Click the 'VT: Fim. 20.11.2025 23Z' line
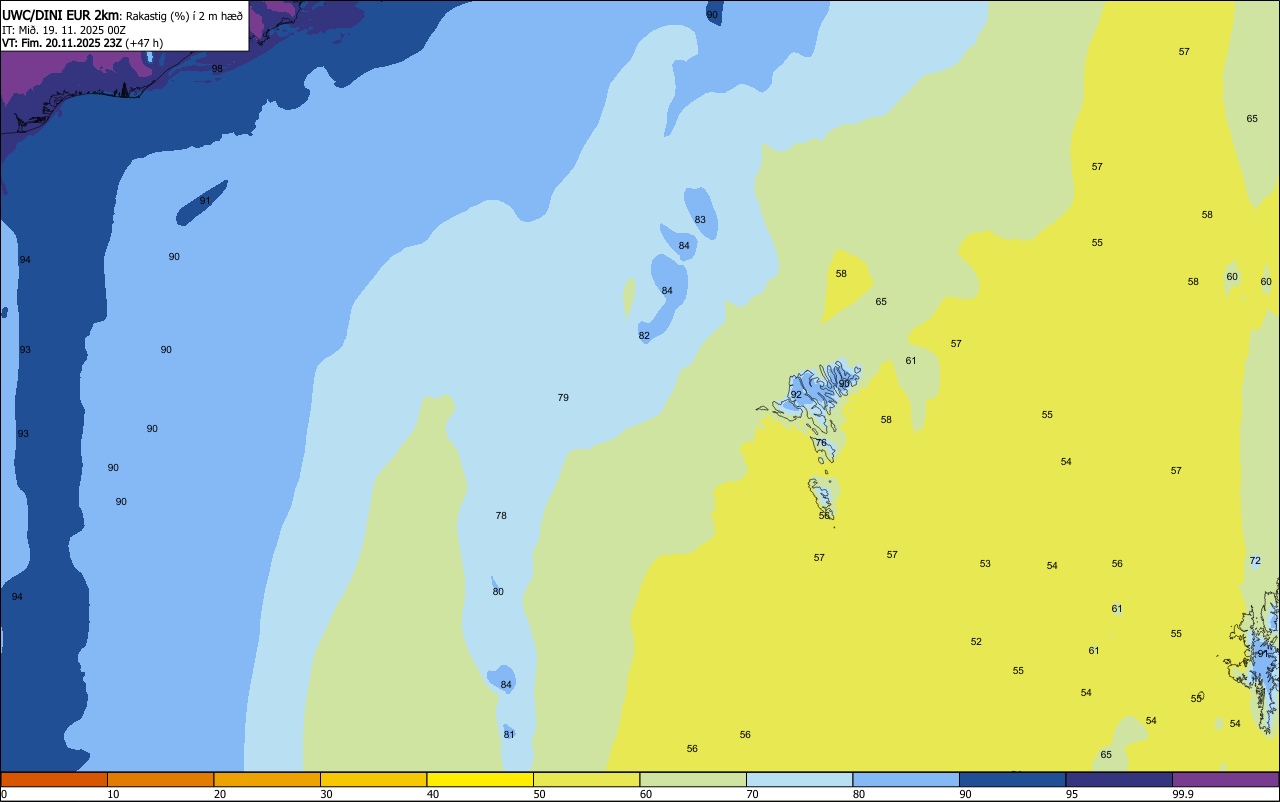The image size is (1280, 802). 62,43
